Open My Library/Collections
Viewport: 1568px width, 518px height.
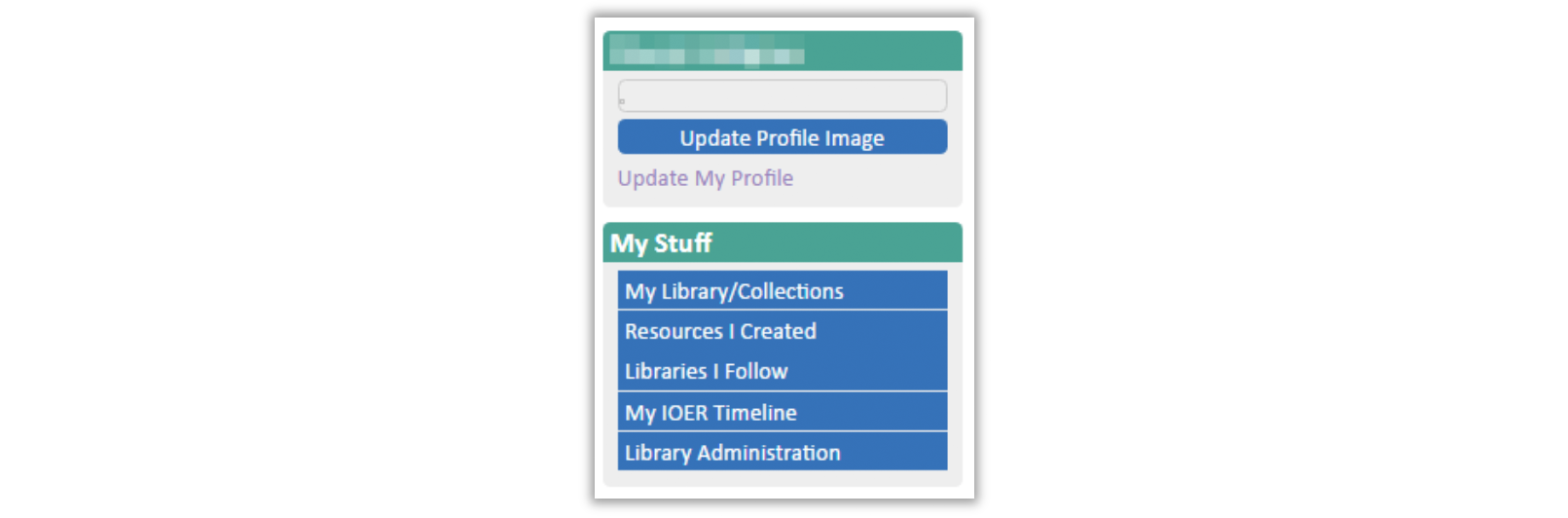(782, 290)
